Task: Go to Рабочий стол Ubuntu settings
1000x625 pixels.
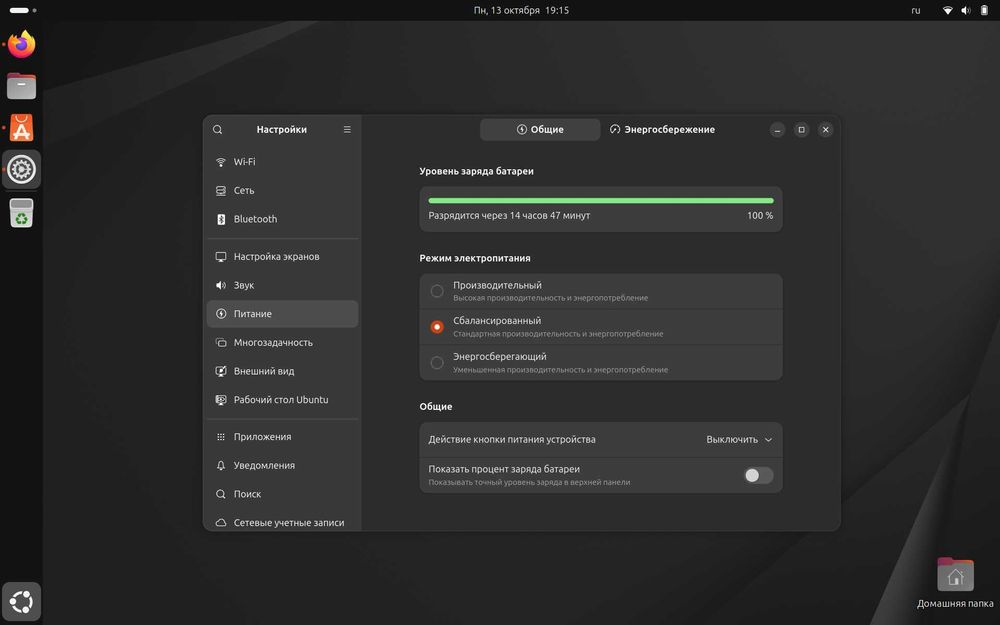Action: coord(283,400)
